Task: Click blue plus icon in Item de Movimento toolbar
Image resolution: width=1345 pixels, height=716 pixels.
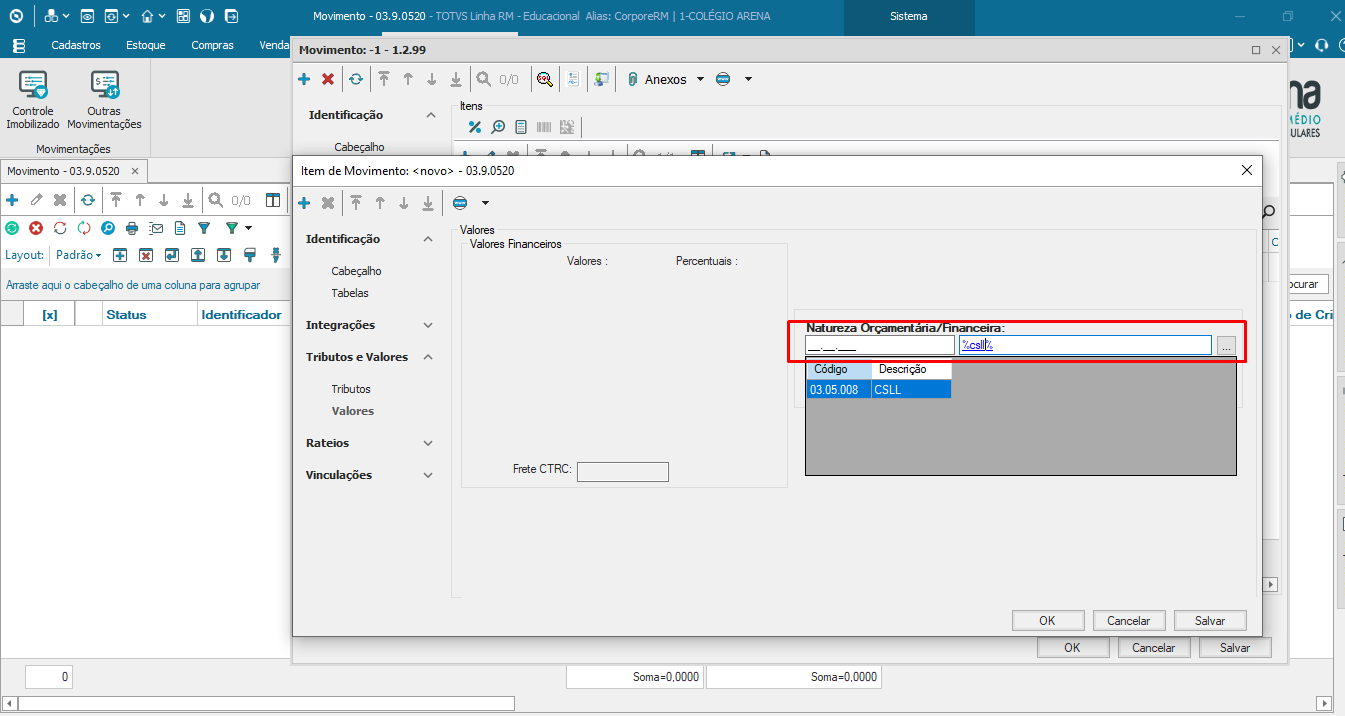Action: (304, 203)
